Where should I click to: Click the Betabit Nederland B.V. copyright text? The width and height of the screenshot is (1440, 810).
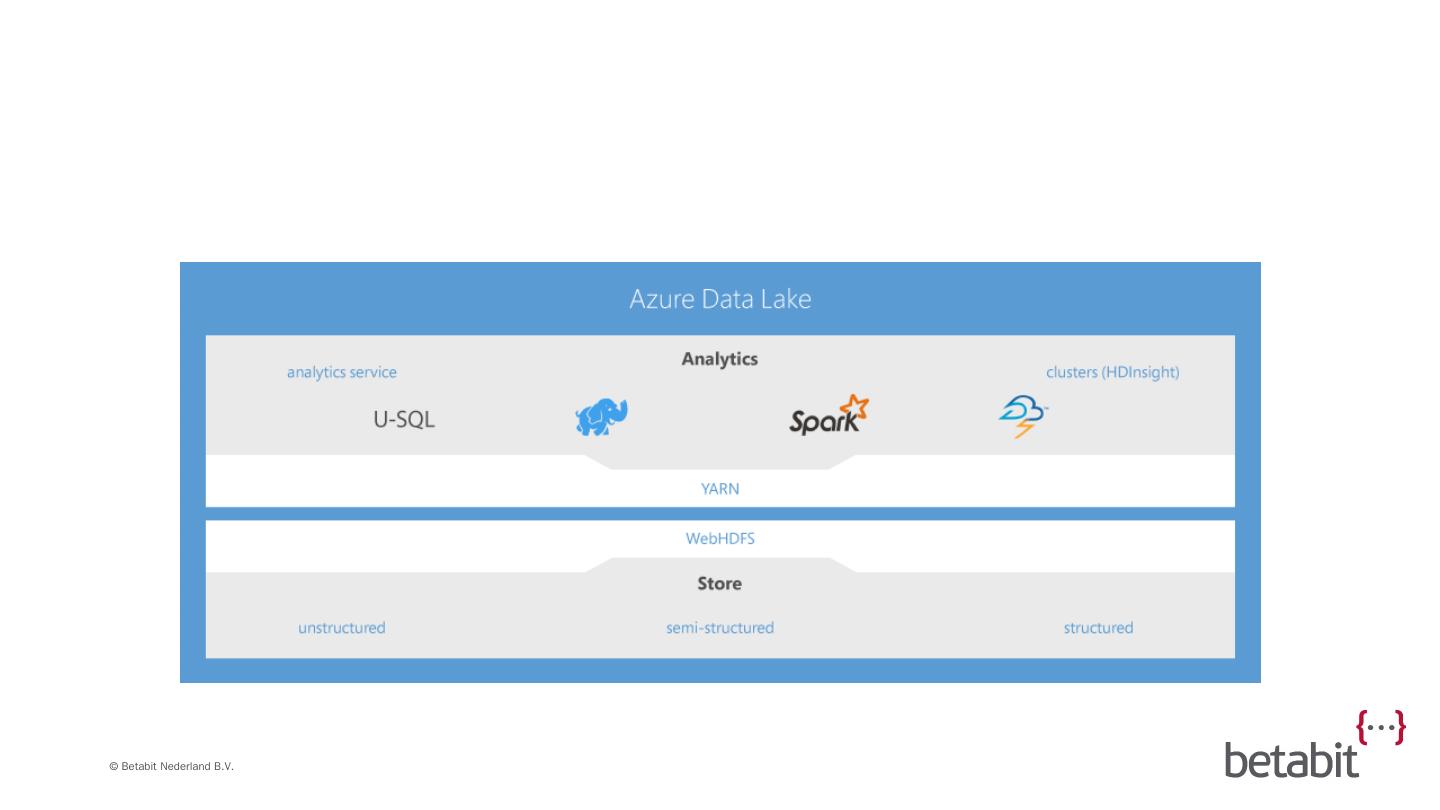coord(172,766)
